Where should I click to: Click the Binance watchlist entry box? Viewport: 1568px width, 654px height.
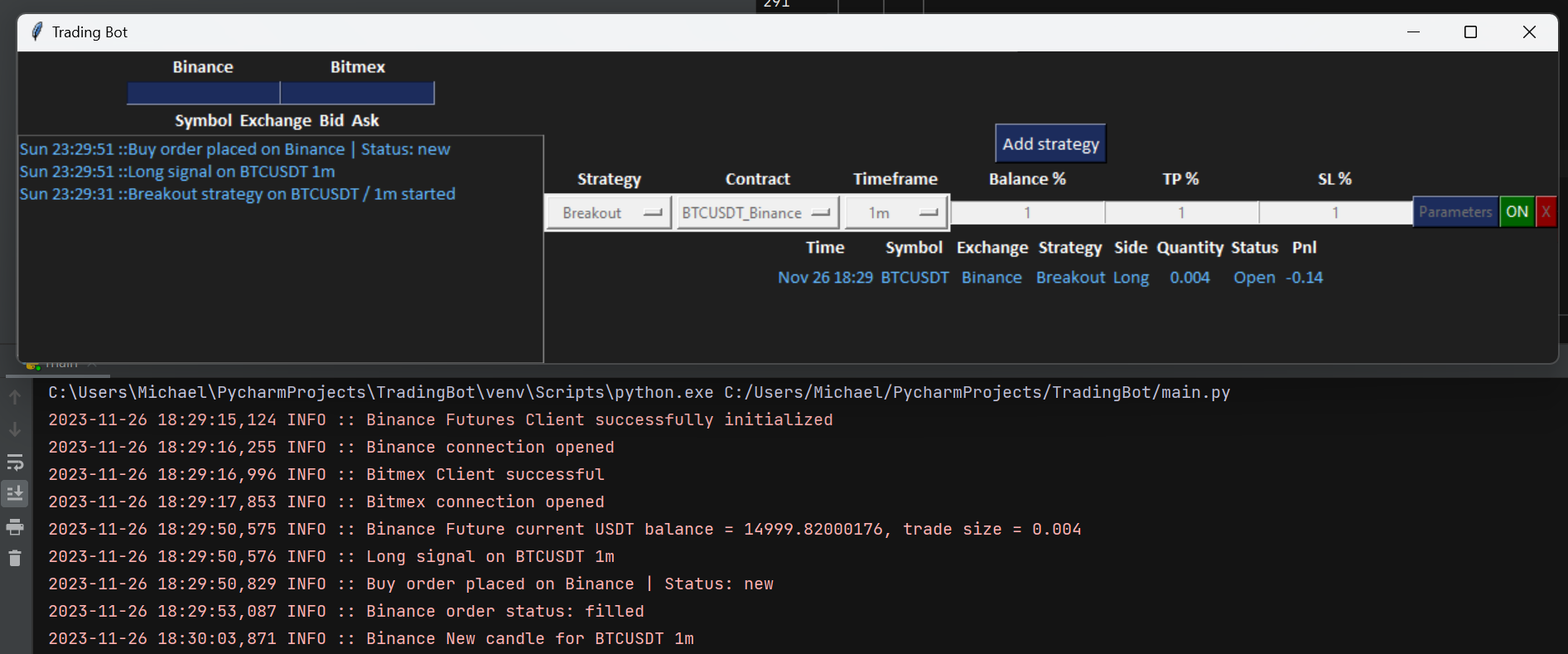203,93
